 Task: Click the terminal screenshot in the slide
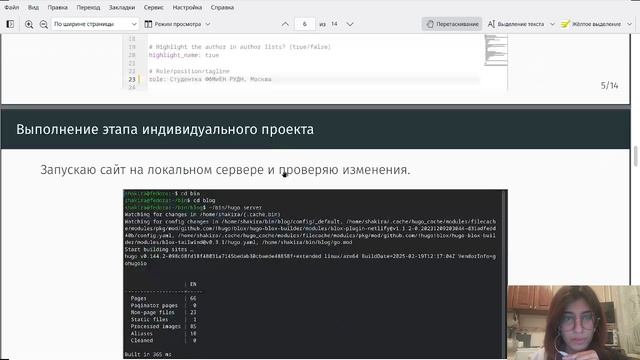[315, 274]
